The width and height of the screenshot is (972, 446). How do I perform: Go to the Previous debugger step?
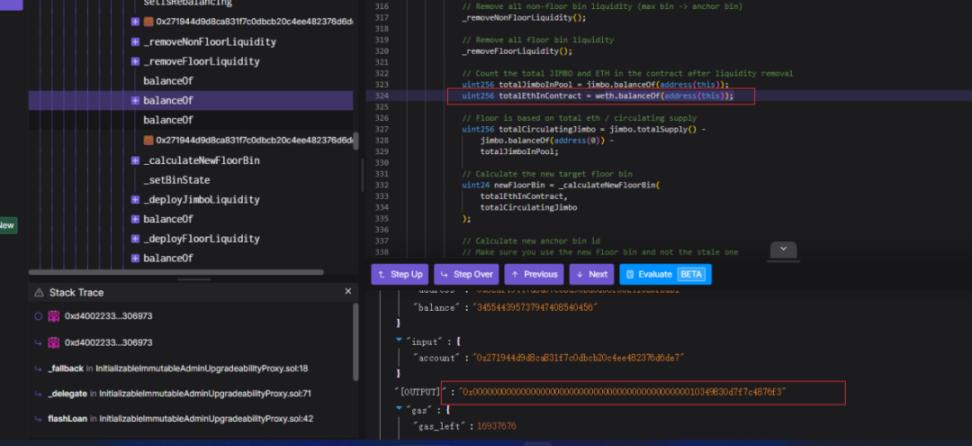click(x=535, y=274)
